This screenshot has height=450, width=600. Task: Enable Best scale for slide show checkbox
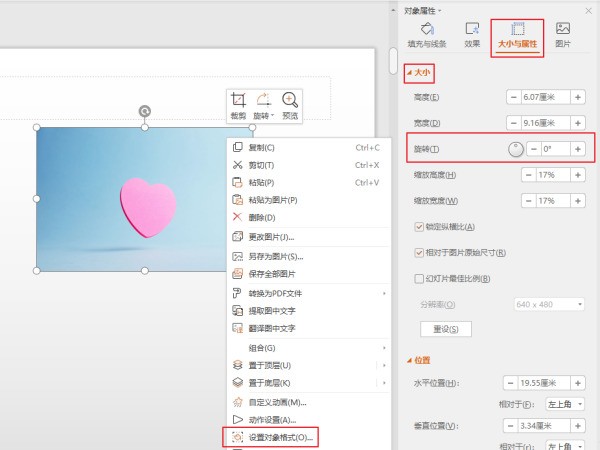coord(419,279)
